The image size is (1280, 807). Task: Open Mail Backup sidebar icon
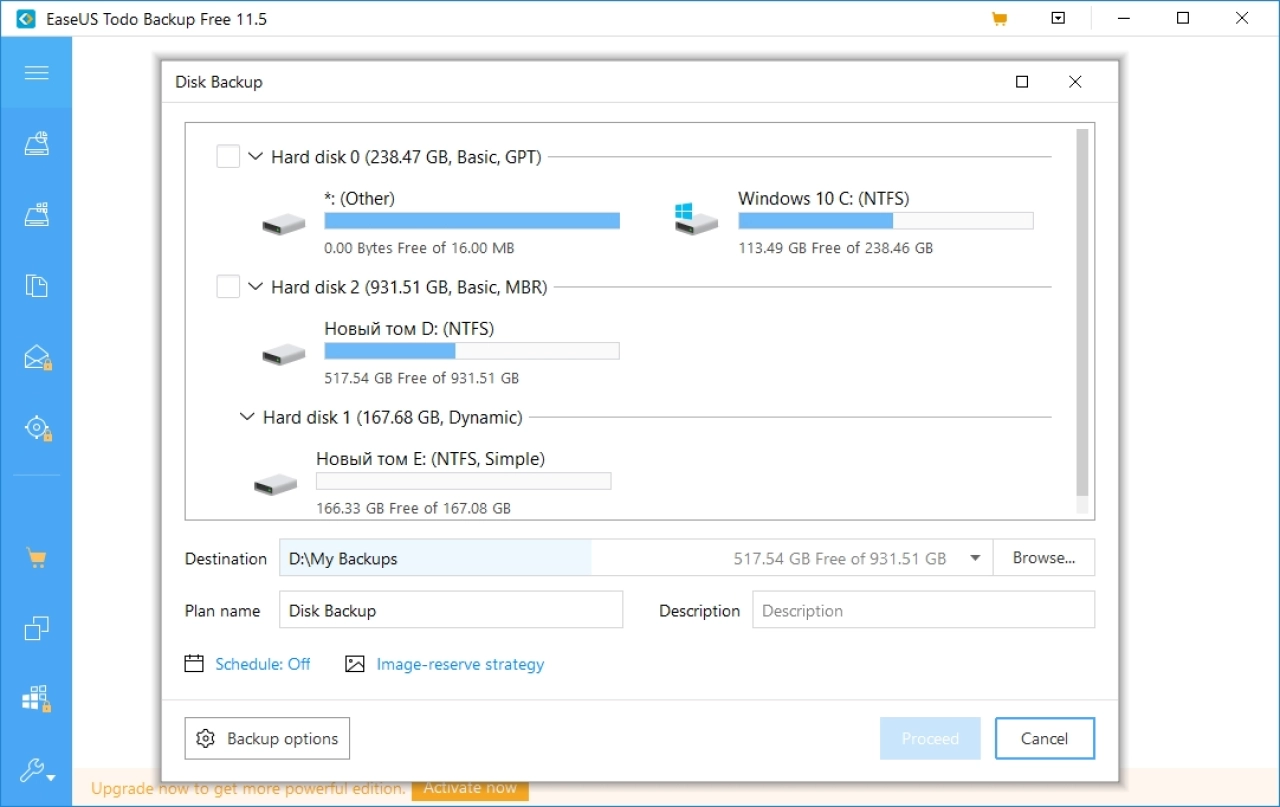[x=38, y=357]
